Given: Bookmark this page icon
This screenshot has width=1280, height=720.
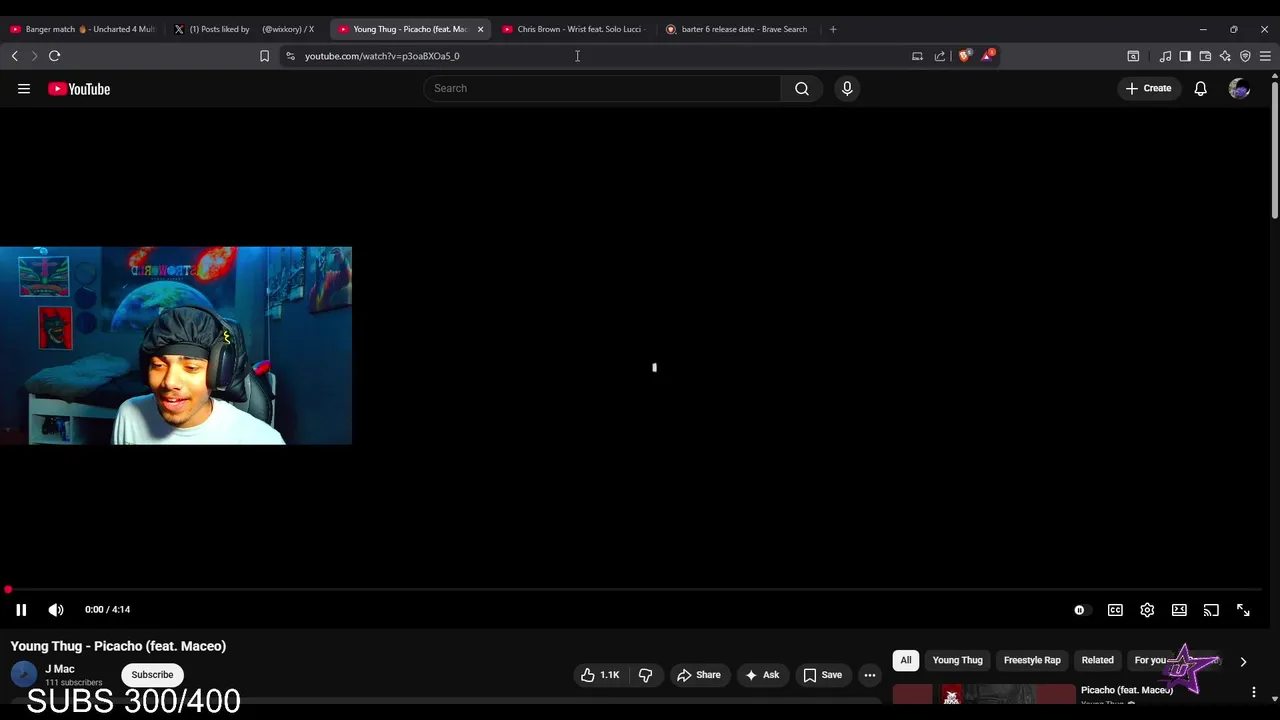Looking at the screenshot, I should click(x=264, y=56).
